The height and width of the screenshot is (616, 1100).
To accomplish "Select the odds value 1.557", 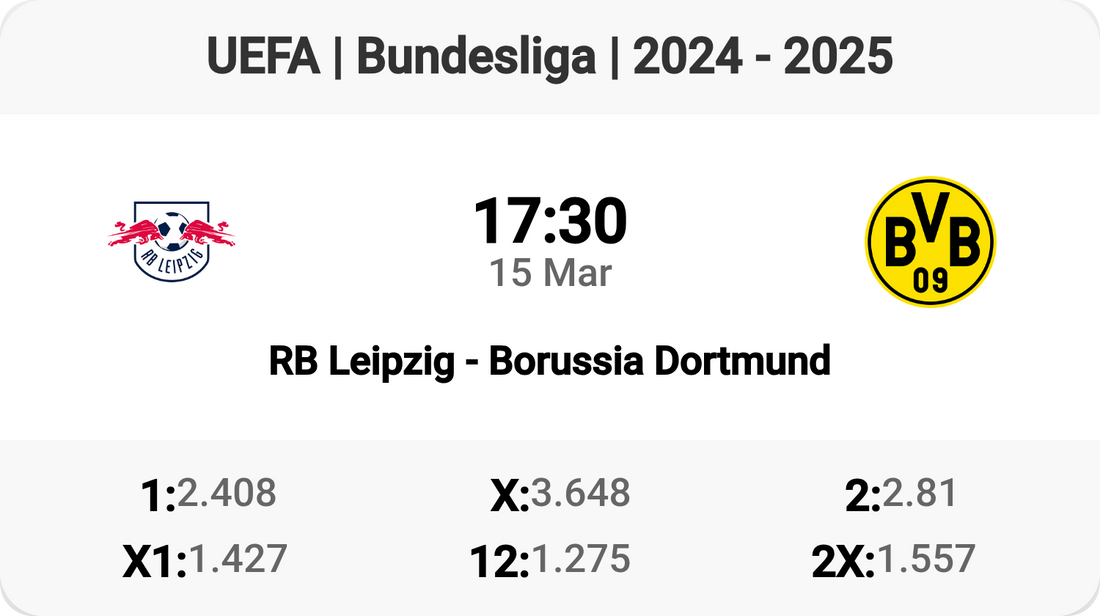I will [926, 559].
